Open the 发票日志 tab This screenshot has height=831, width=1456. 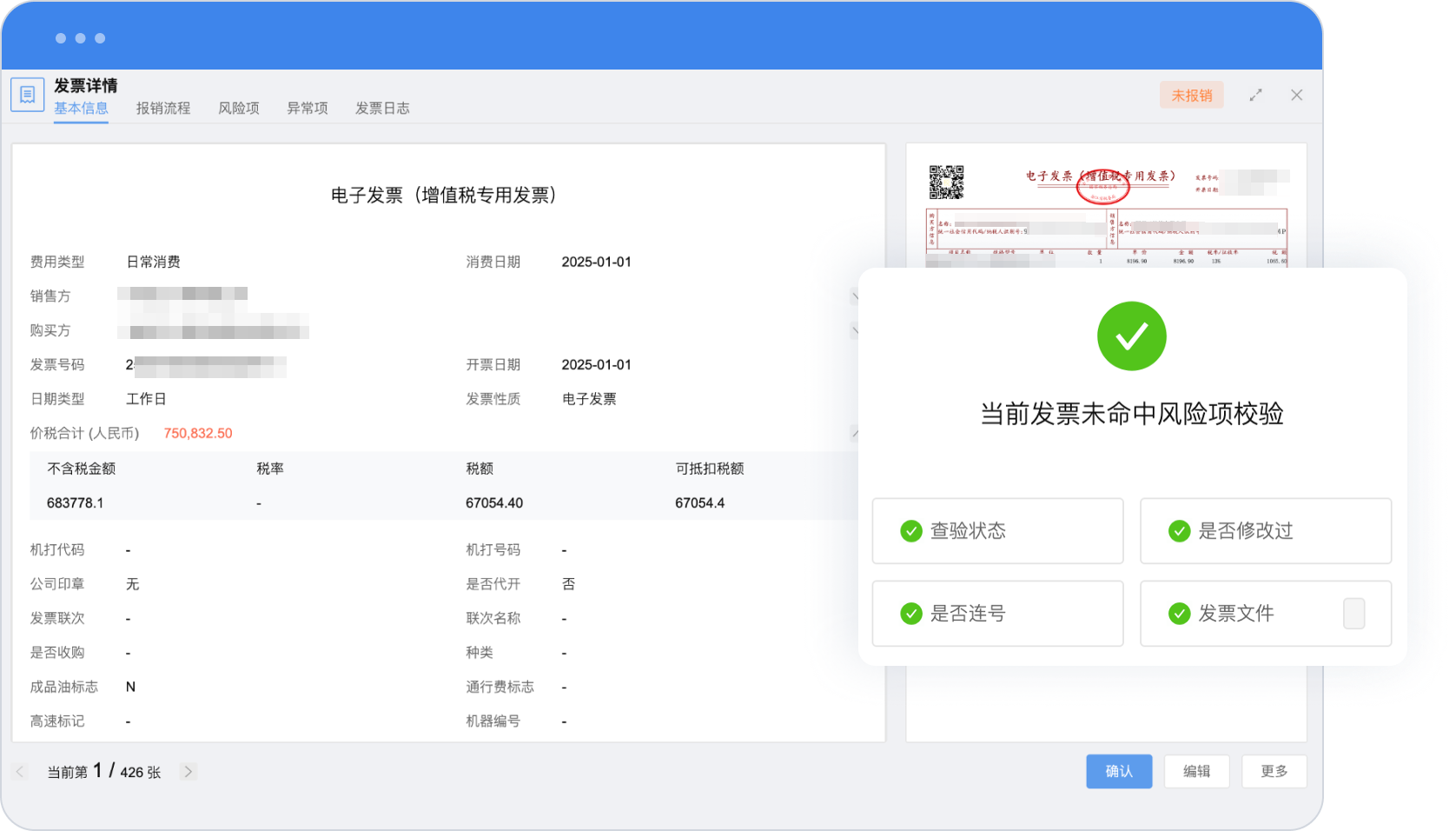click(382, 109)
